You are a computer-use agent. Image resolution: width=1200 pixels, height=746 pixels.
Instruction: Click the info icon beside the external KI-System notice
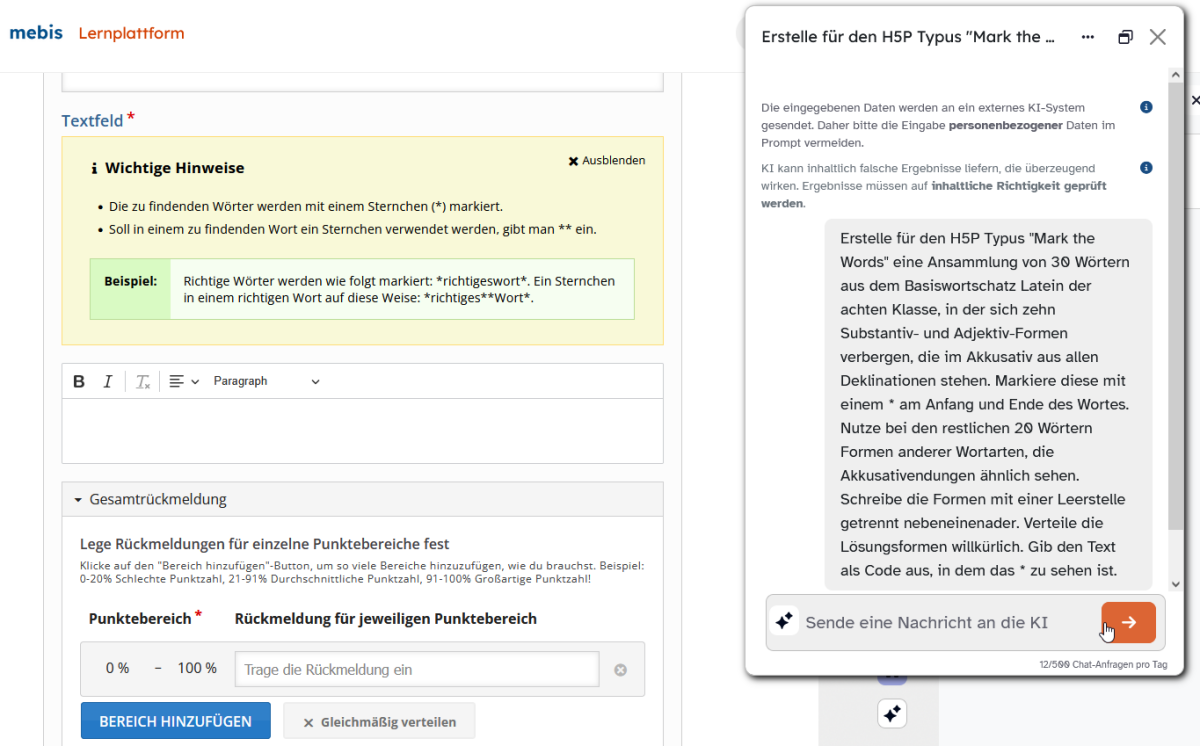pos(1146,107)
